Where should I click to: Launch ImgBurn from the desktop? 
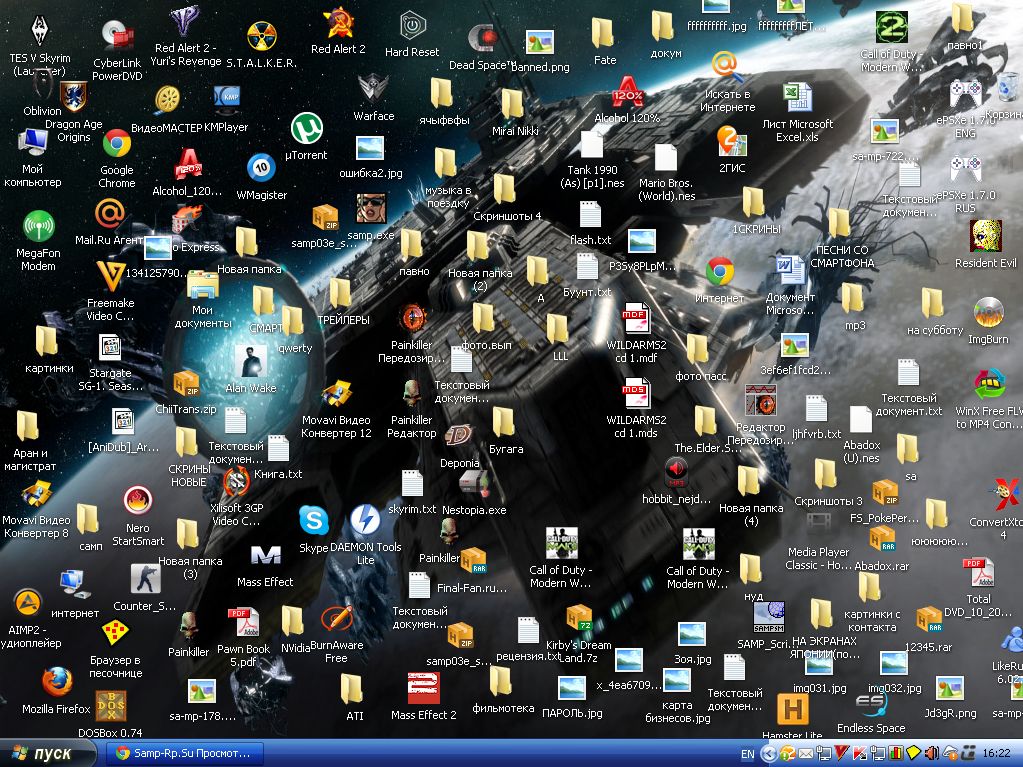(x=988, y=312)
